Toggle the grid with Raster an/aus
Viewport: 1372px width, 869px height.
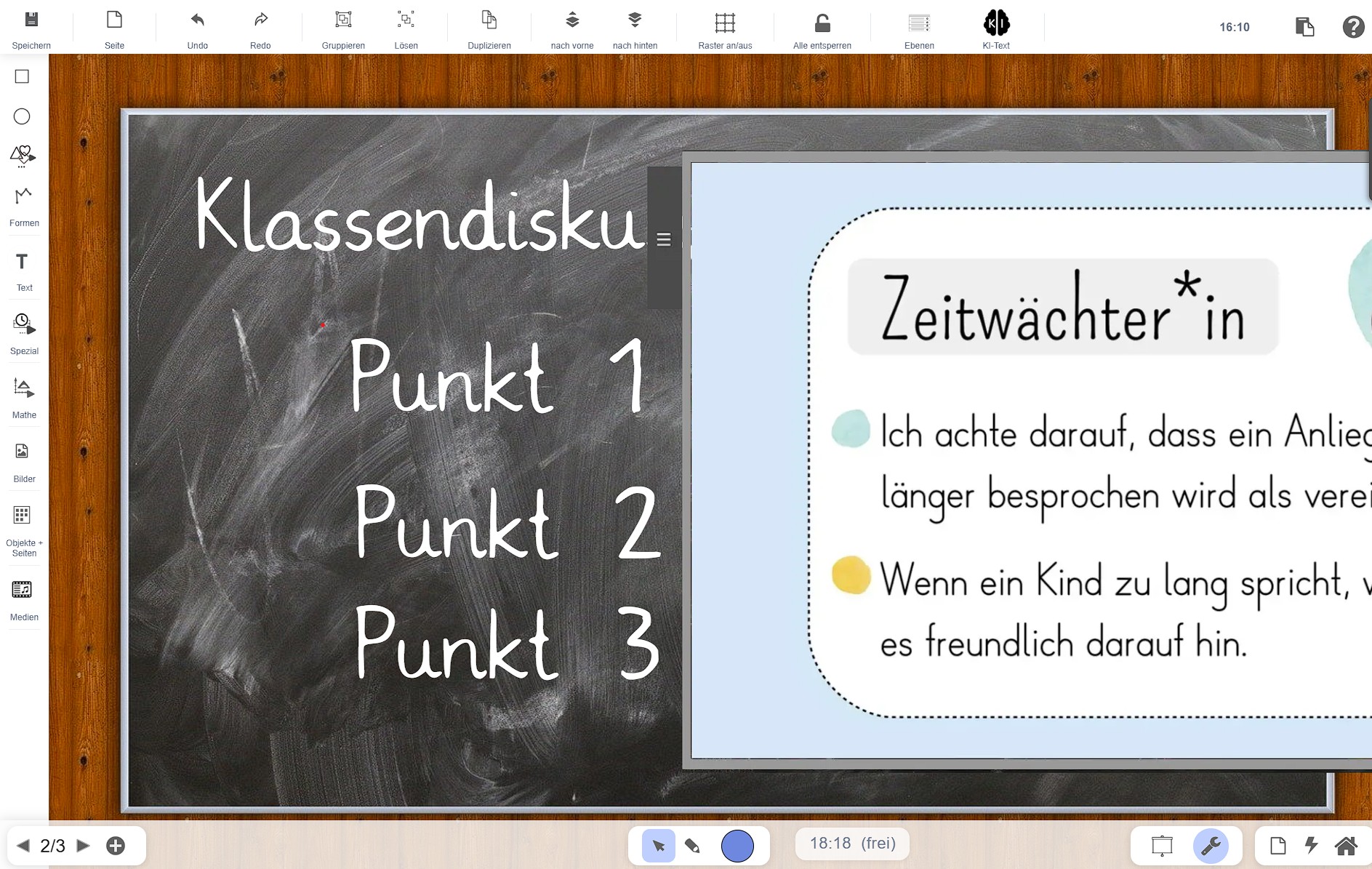click(x=725, y=23)
